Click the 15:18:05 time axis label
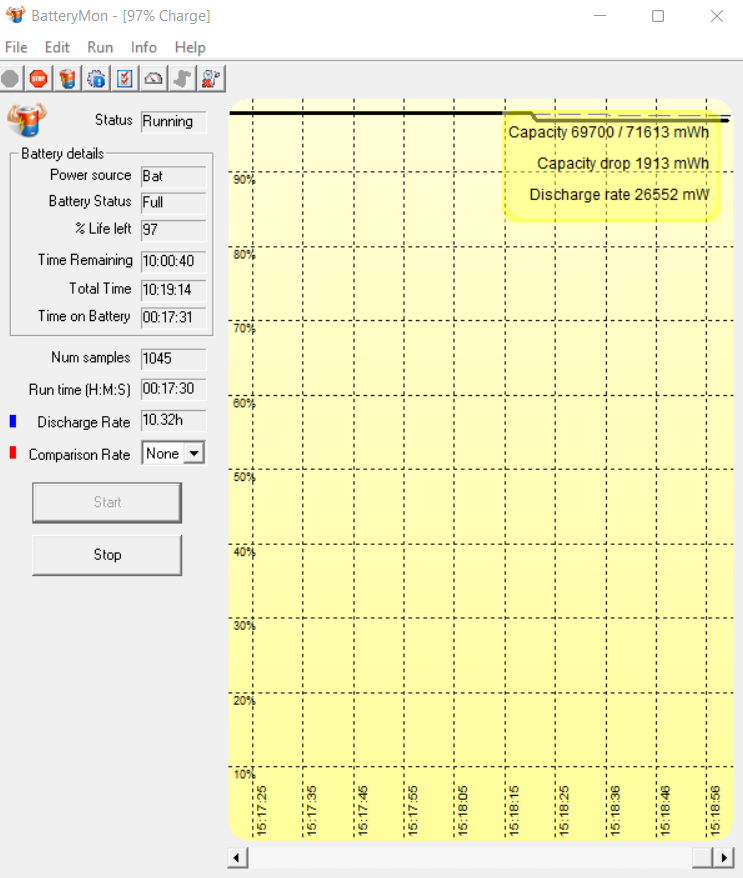This screenshot has width=743, height=878. coord(463,811)
